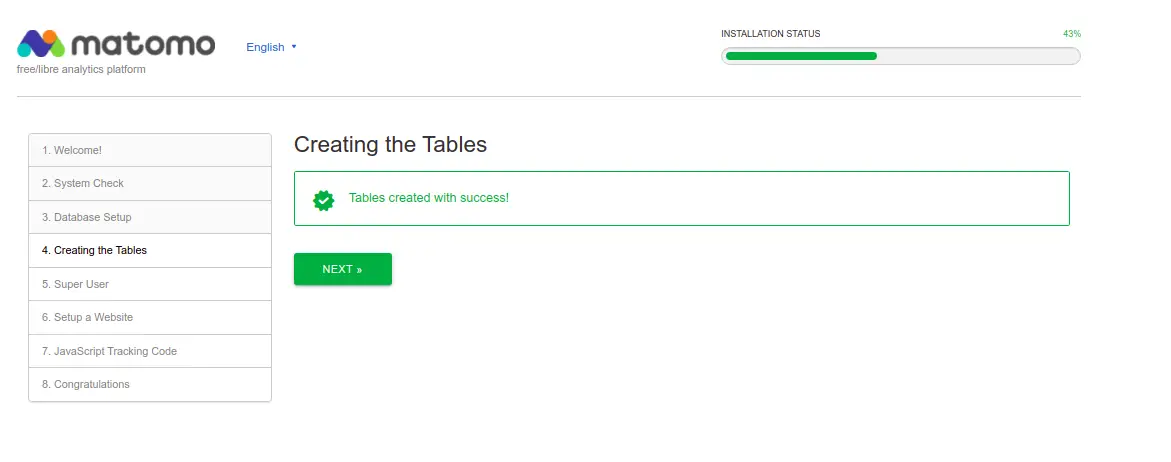The height and width of the screenshot is (462, 1171).
Task: Go to step 3. Database Setup
Action: [x=150, y=217]
